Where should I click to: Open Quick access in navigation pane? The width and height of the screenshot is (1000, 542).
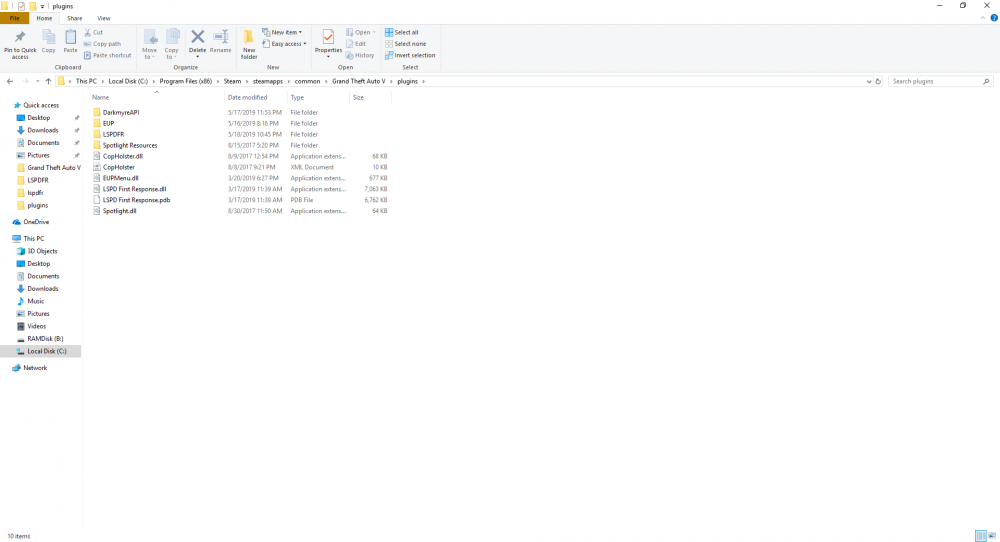click(41, 105)
